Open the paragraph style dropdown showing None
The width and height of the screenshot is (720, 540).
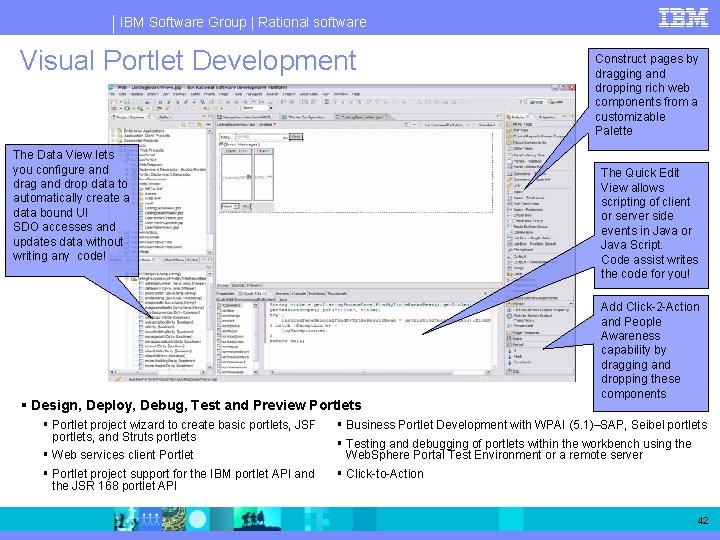(271, 108)
